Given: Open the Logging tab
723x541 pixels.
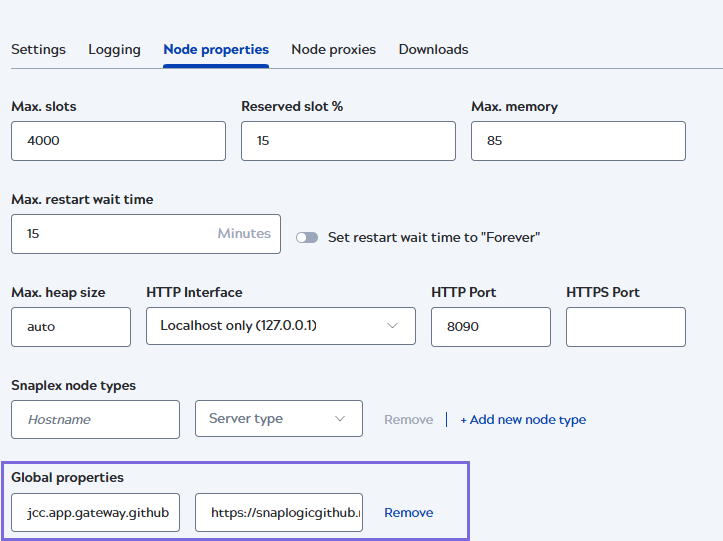Looking at the screenshot, I should tap(114, 49).
